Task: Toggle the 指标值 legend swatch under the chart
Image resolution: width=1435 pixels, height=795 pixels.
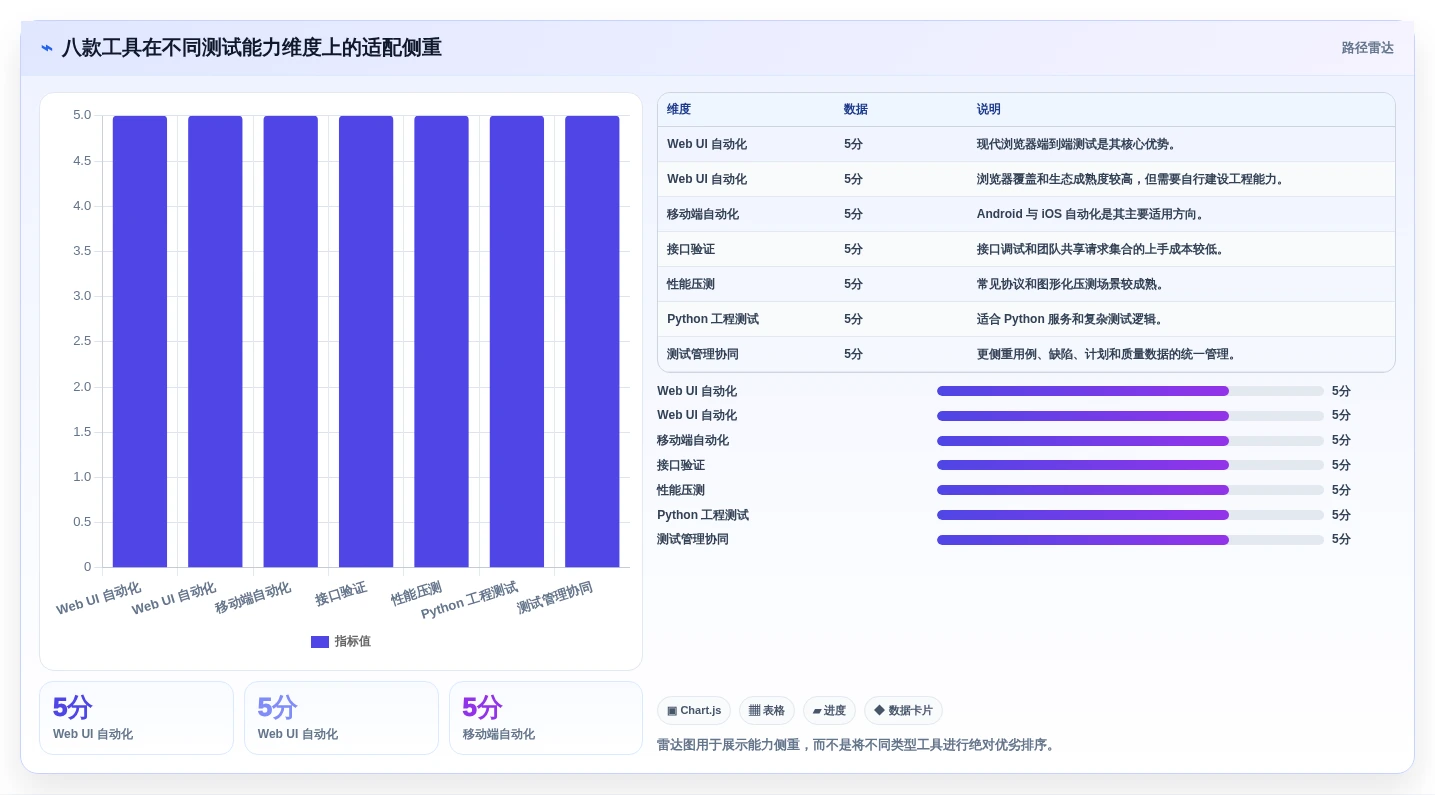Action: tap(320, 642)
